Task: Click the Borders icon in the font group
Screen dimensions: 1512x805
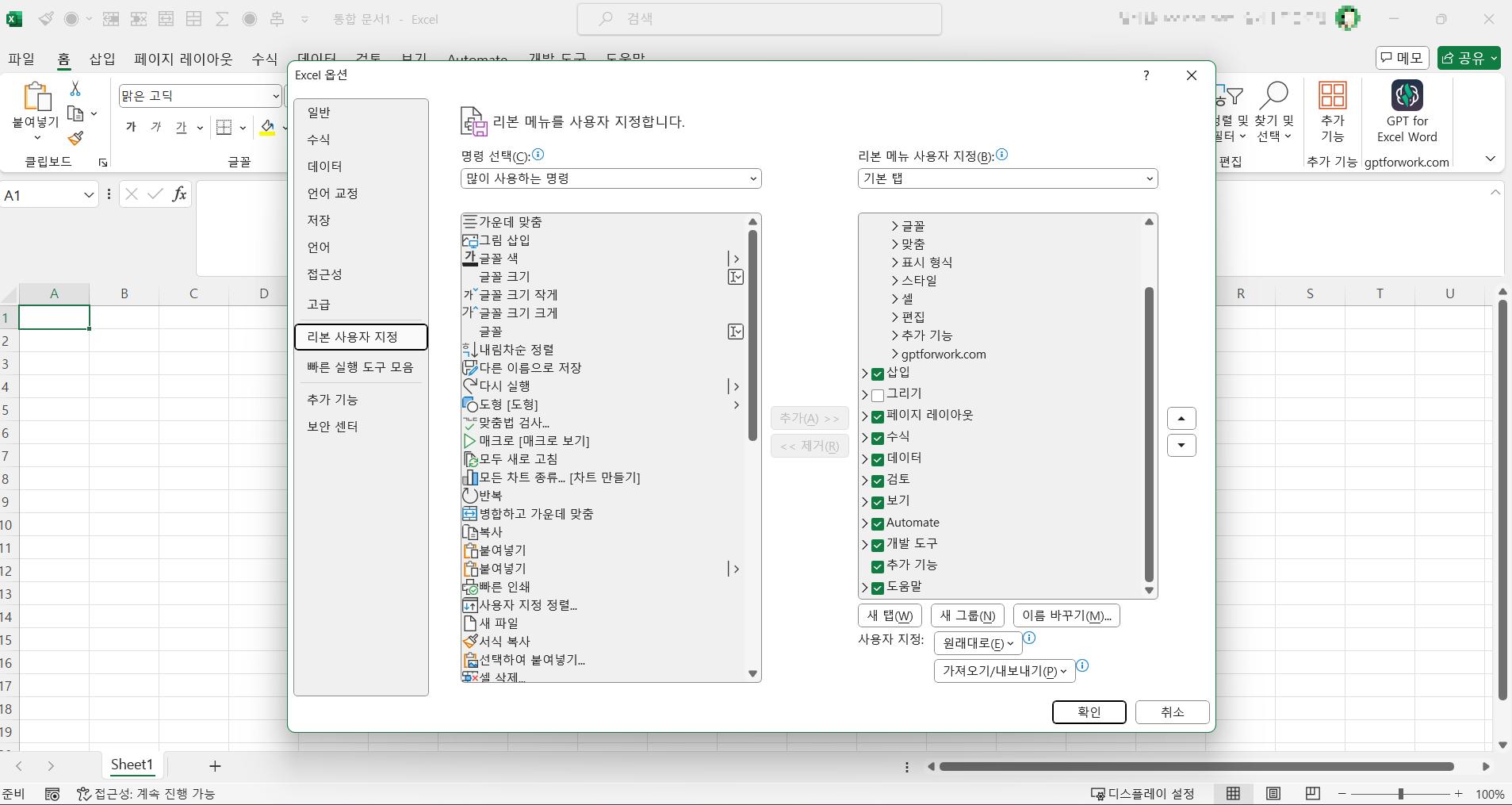Action: click(x=224, y=127)
